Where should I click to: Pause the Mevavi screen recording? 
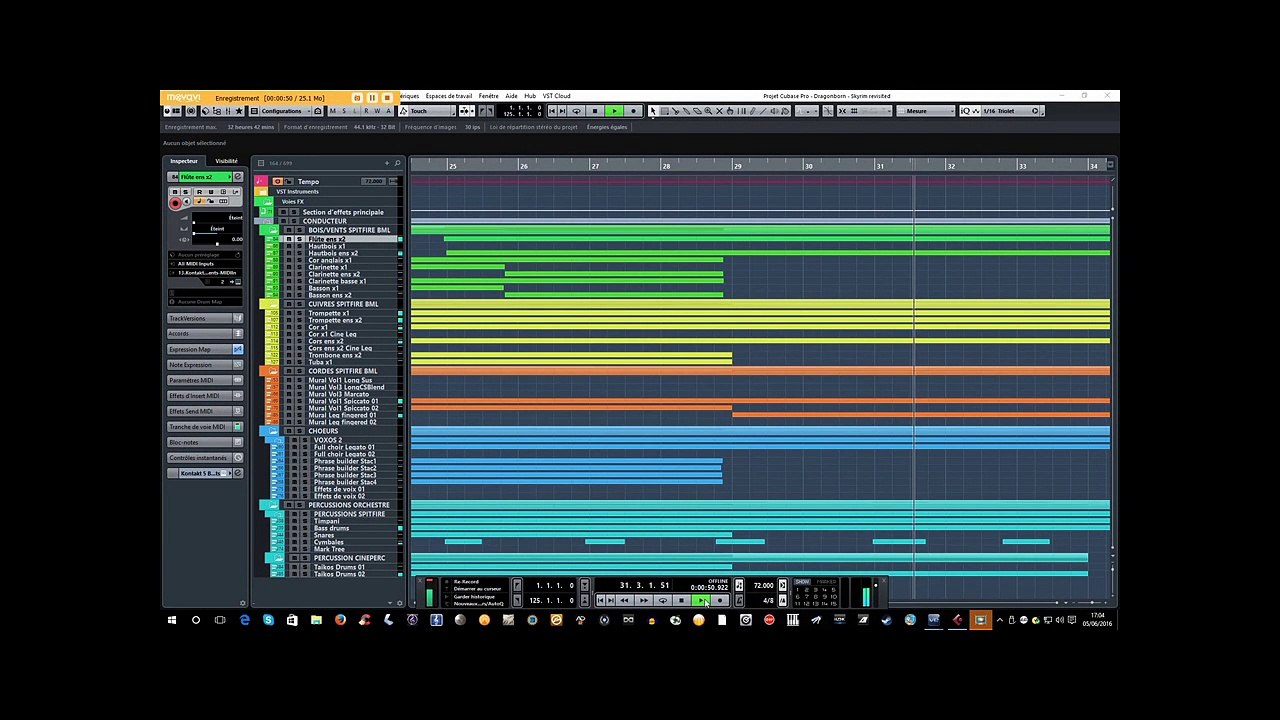tap(372, 98)
